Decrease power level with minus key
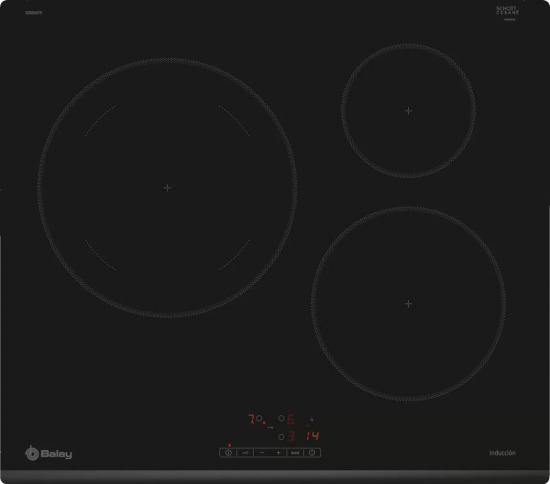Image resolution: width=550 pixels, height=484 pixels. (x=262, y=453)
